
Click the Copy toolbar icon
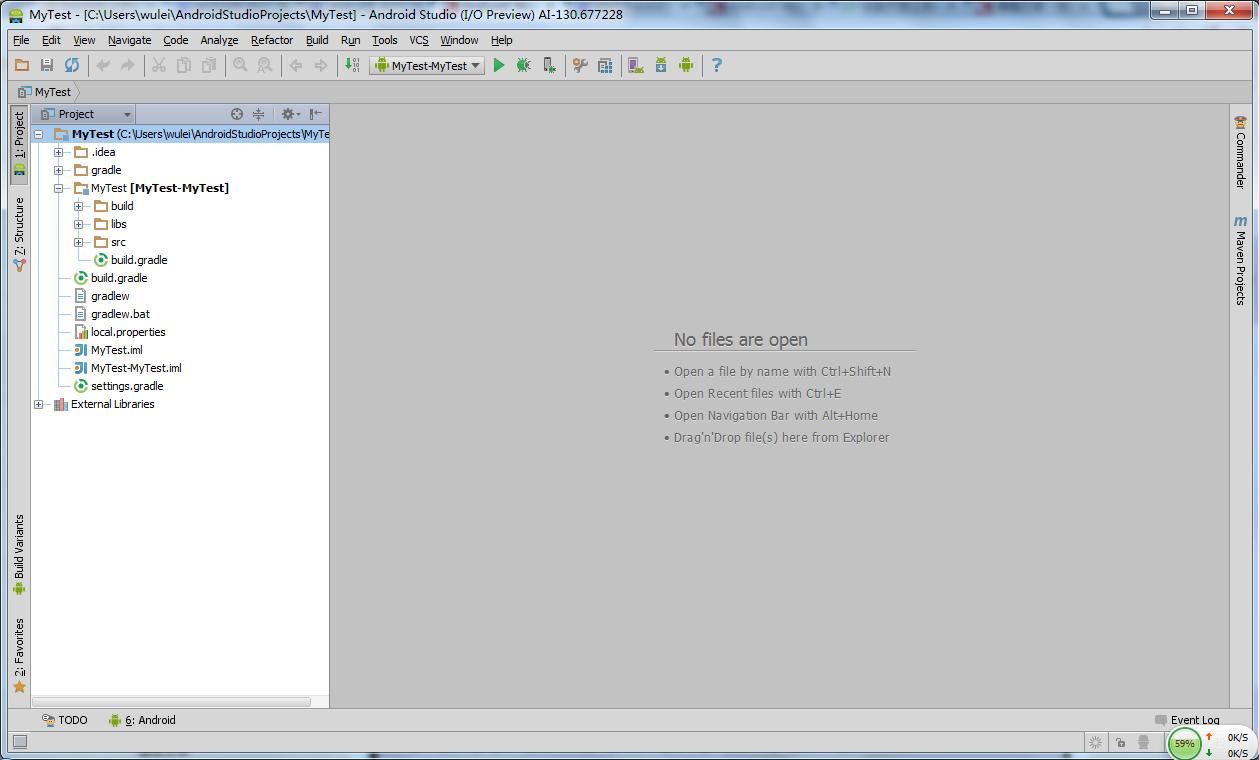point(184,65)
